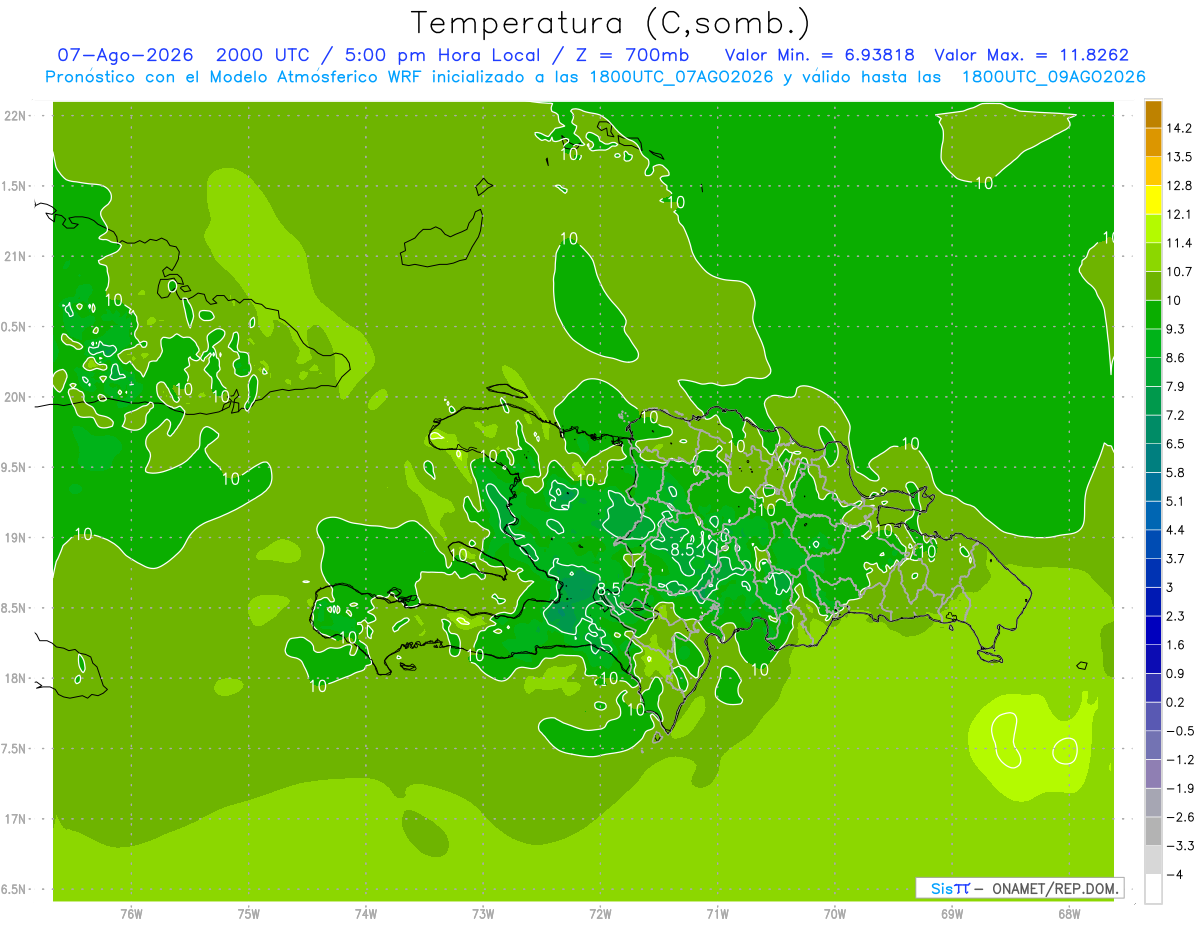1200x927 pixels.
Task: Click the dark orange swatch above 14.2
Action: (x=1153, y=114)
